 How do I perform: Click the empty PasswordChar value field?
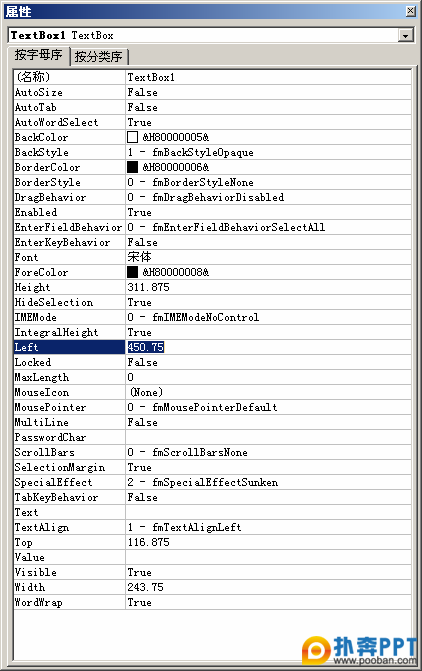click(x=268, y=437)
